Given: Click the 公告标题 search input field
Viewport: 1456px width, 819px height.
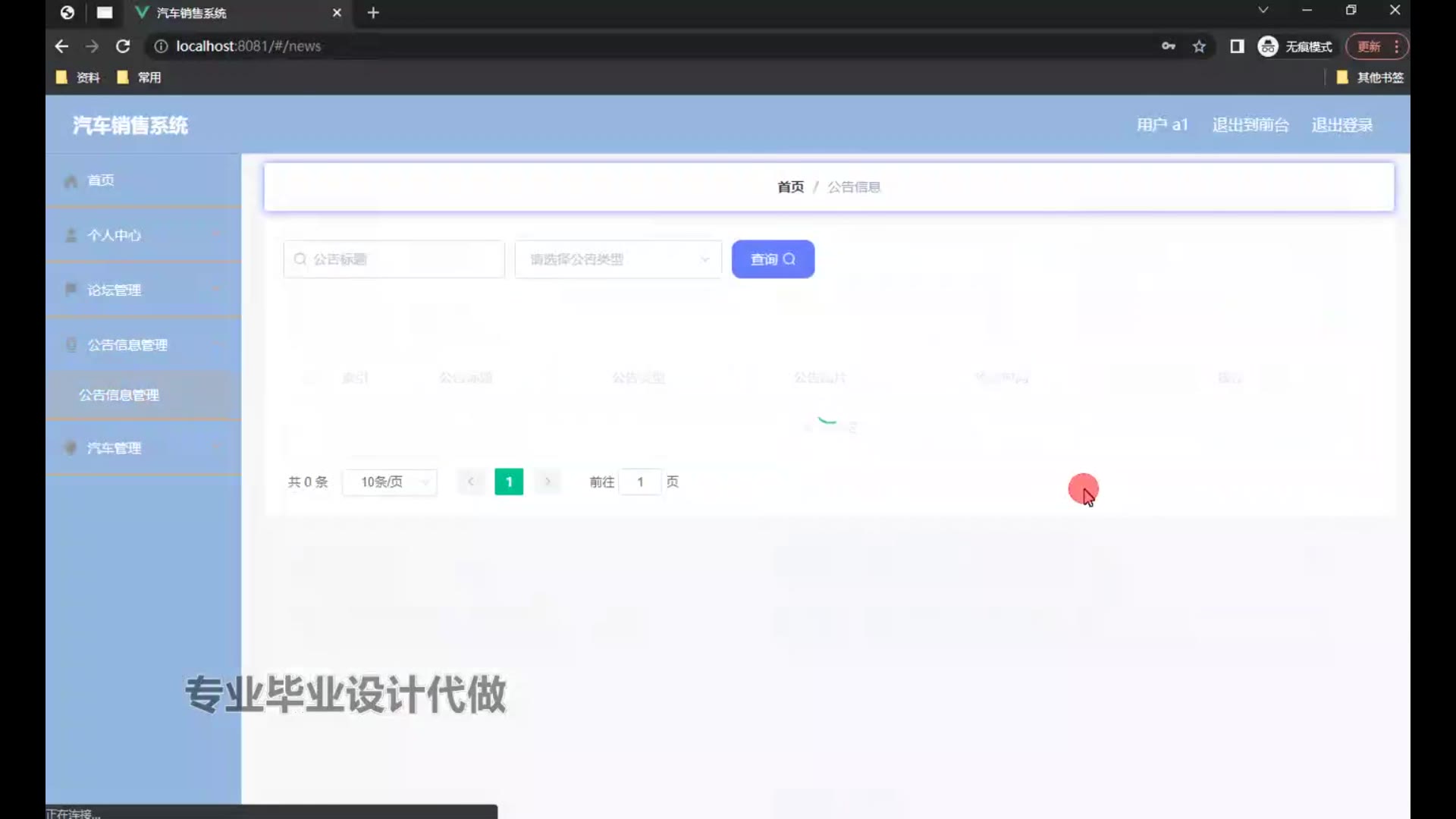Looking at the screenshot, I should point(394,259).
